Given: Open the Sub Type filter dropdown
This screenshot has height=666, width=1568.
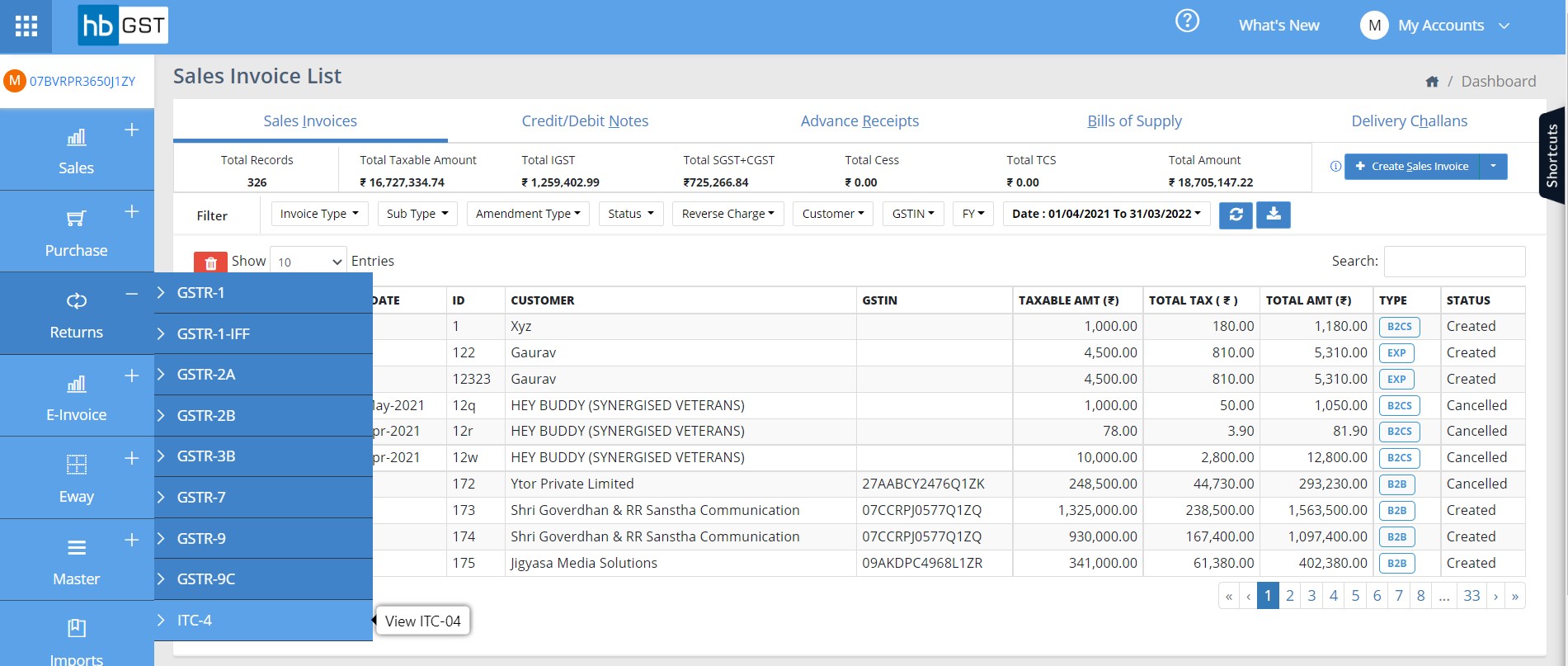Looking at the screenshot, I should 417,214.
